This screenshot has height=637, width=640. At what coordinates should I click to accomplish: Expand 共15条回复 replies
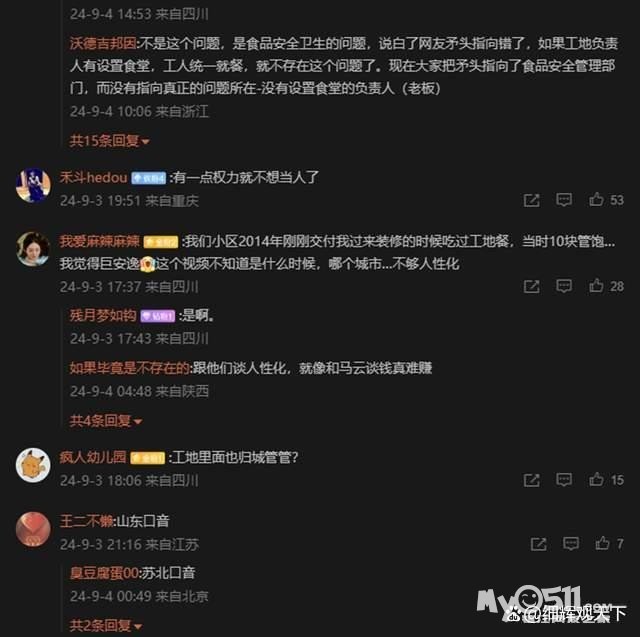tap(109, 141)
